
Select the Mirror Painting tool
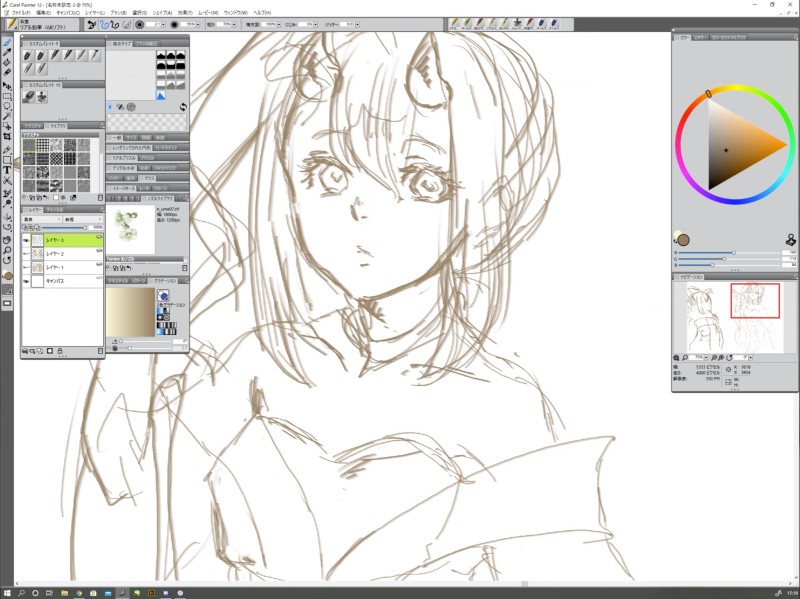(7, 218)
